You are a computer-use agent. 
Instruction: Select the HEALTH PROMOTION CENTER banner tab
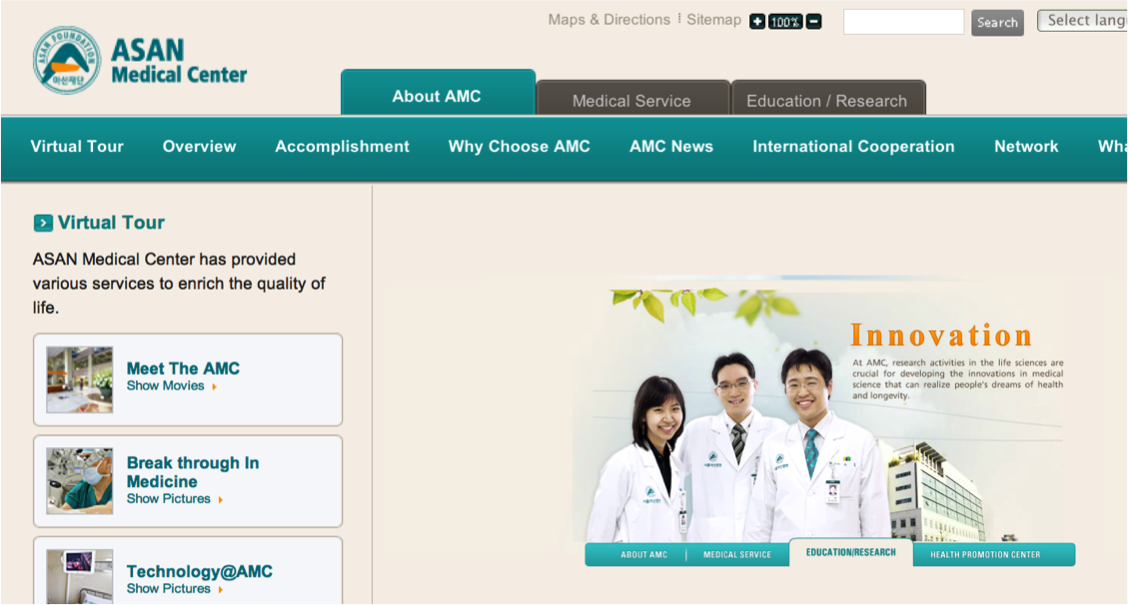pos(986,555)
